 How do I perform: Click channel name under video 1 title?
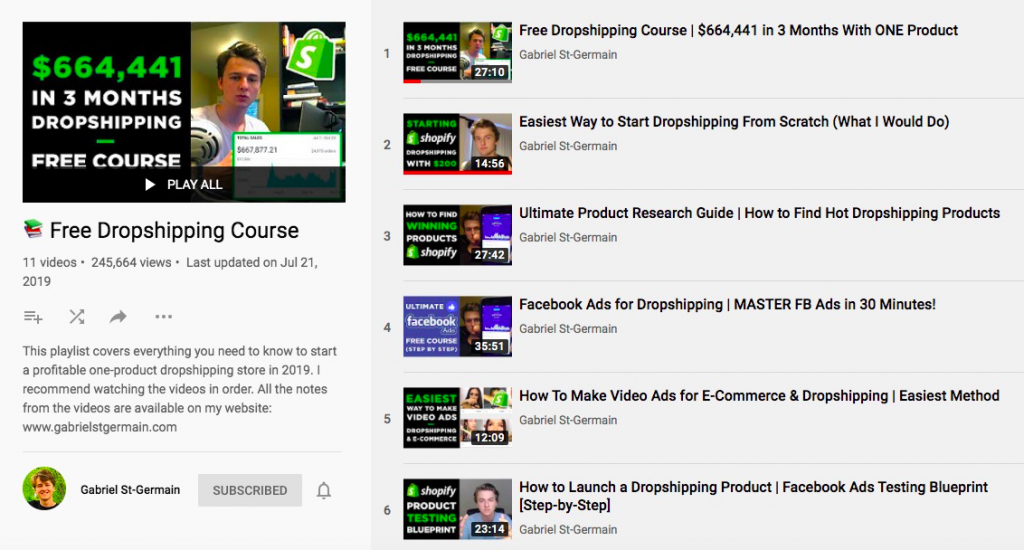click(x=568, y=55)
